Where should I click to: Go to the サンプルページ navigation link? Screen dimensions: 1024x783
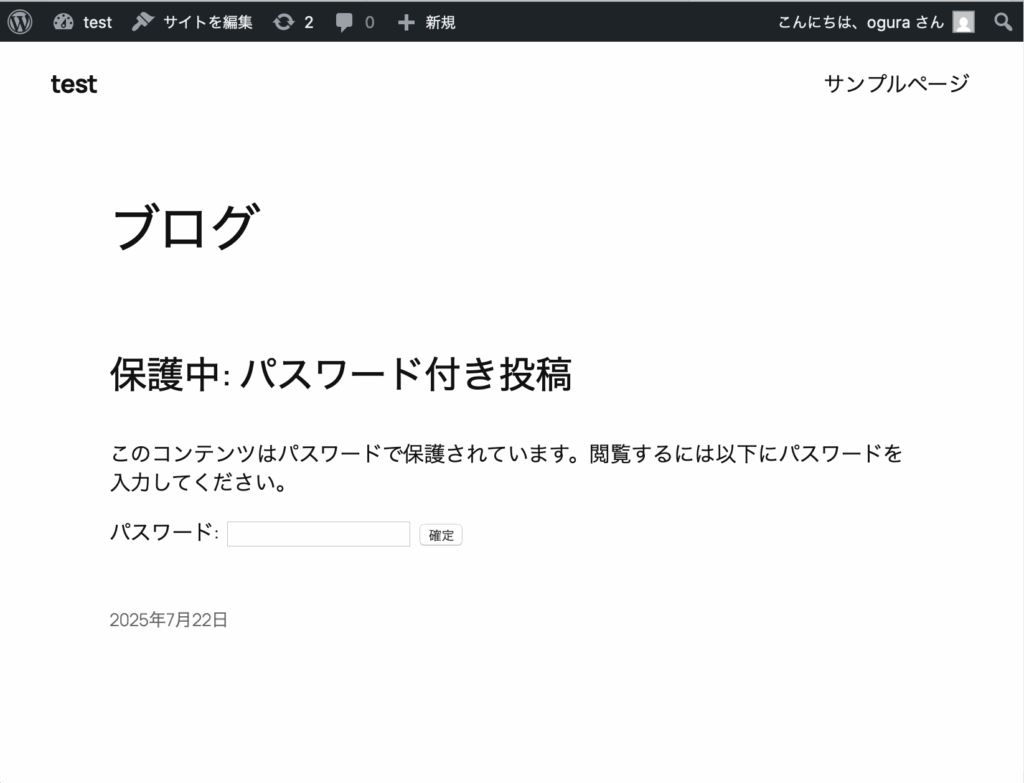coord(896,84)
